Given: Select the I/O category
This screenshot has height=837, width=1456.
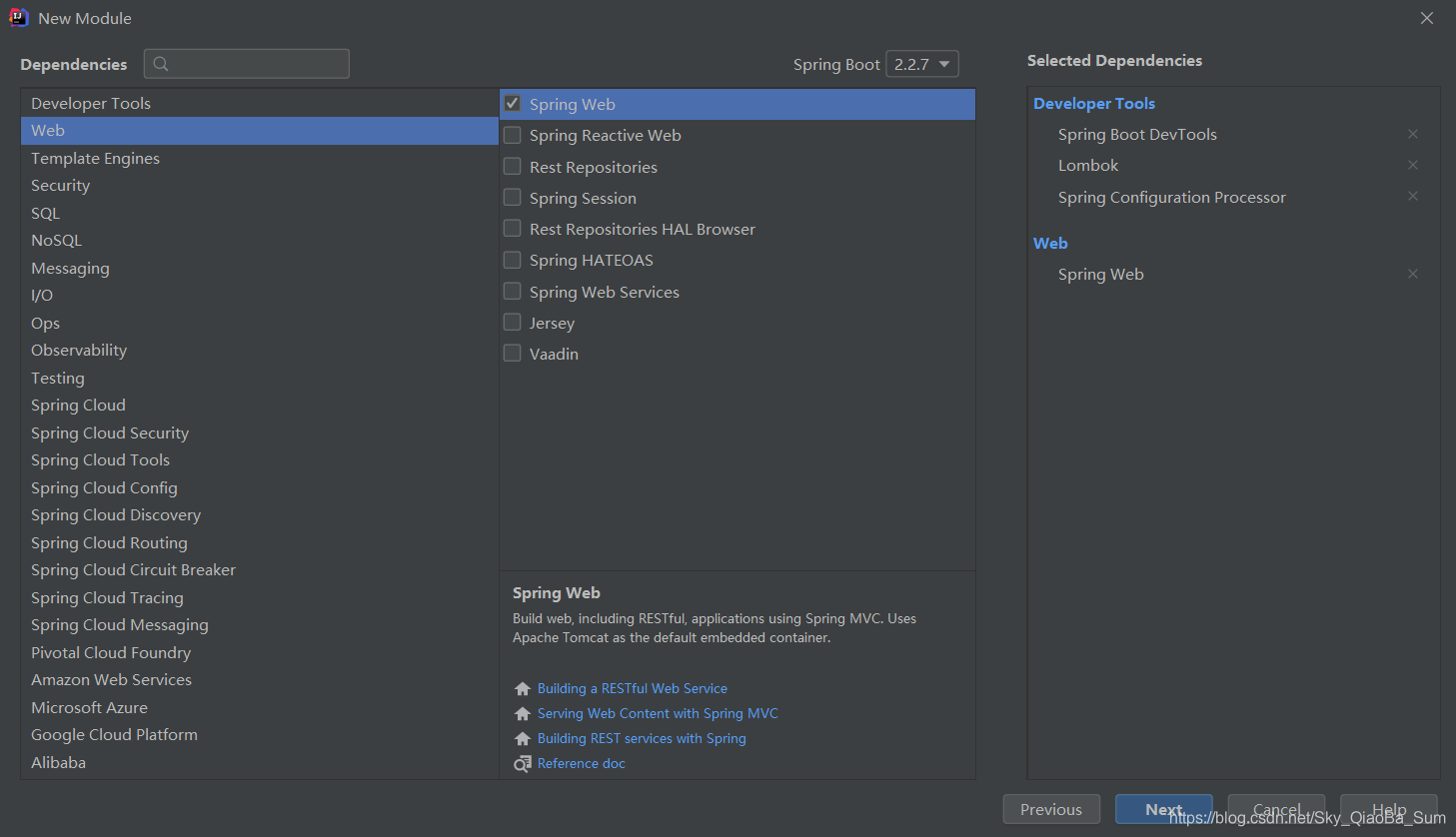Looking at the screenshot, I should (259, 296).
